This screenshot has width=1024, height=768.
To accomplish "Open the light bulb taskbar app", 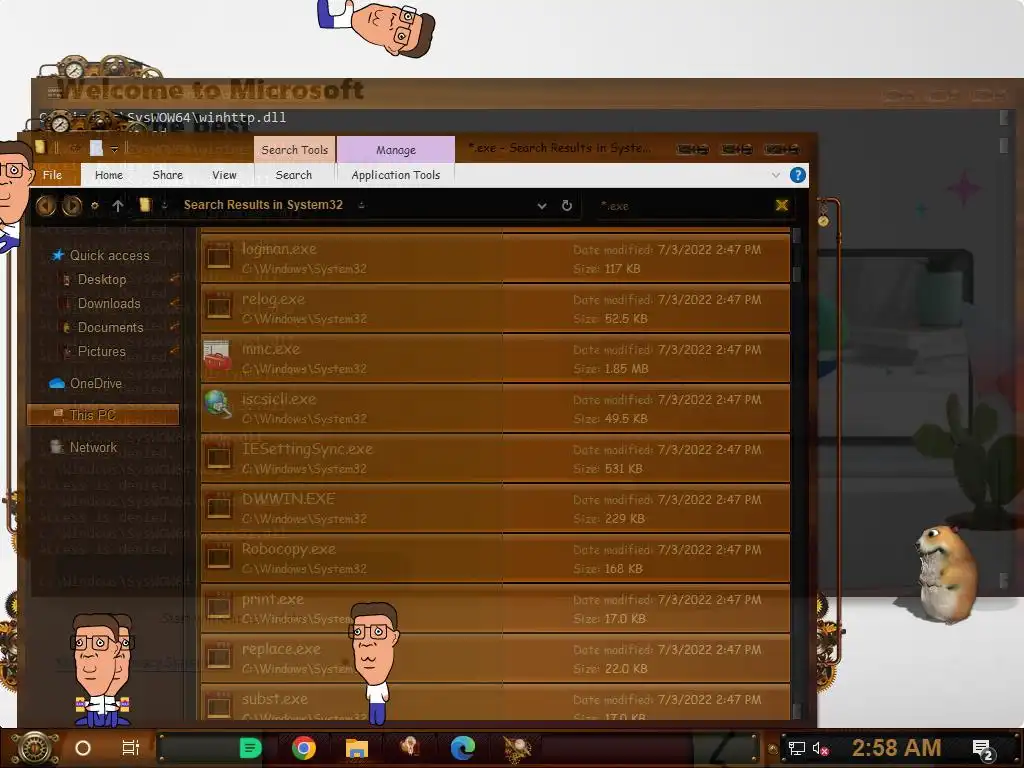I will tap(409, 747).
